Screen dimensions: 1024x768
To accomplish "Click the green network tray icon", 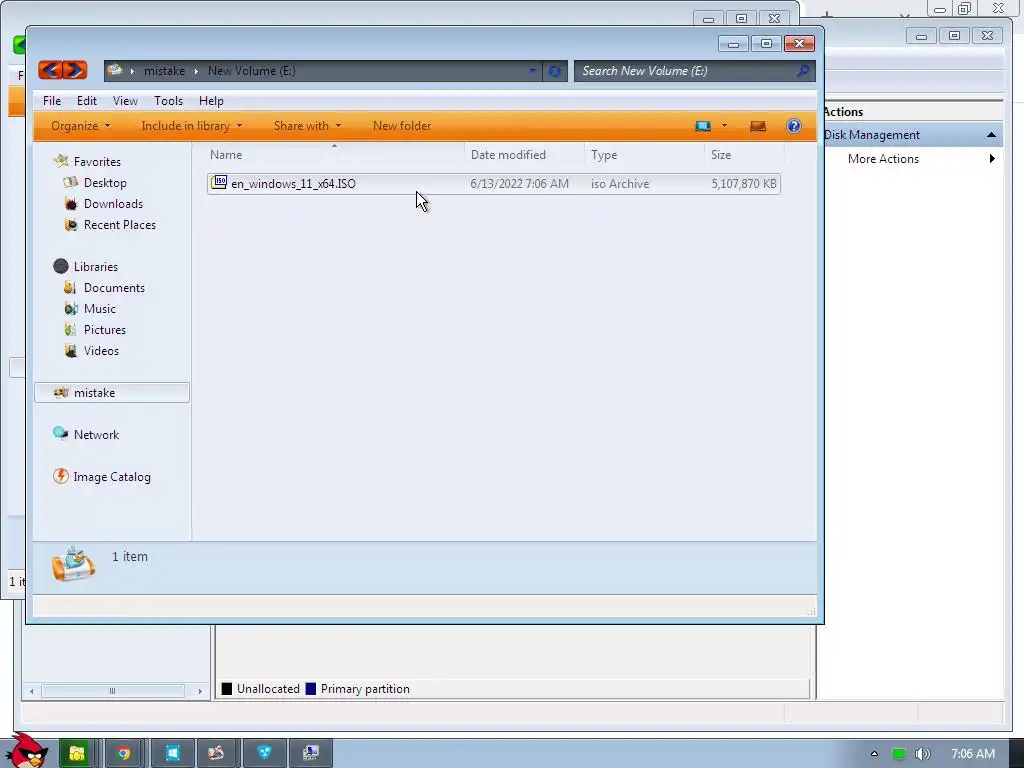I will (899, 754).
